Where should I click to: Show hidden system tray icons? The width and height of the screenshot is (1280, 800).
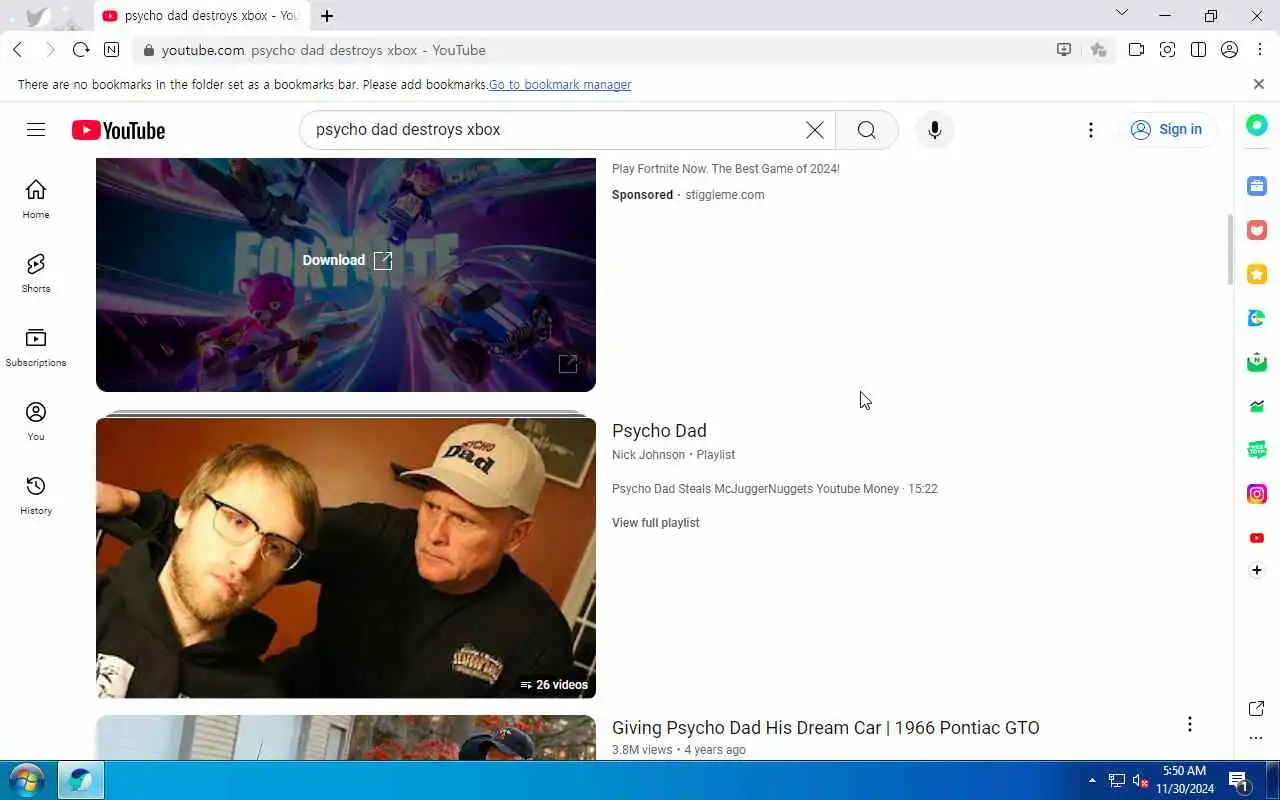pyautogui.click(x=1092, y=780)
